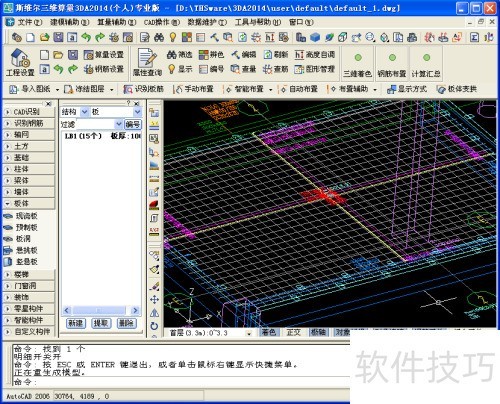This screenshot has height=404, width=500.
Task: Click the 新建 button
Action: click(76, 323)
